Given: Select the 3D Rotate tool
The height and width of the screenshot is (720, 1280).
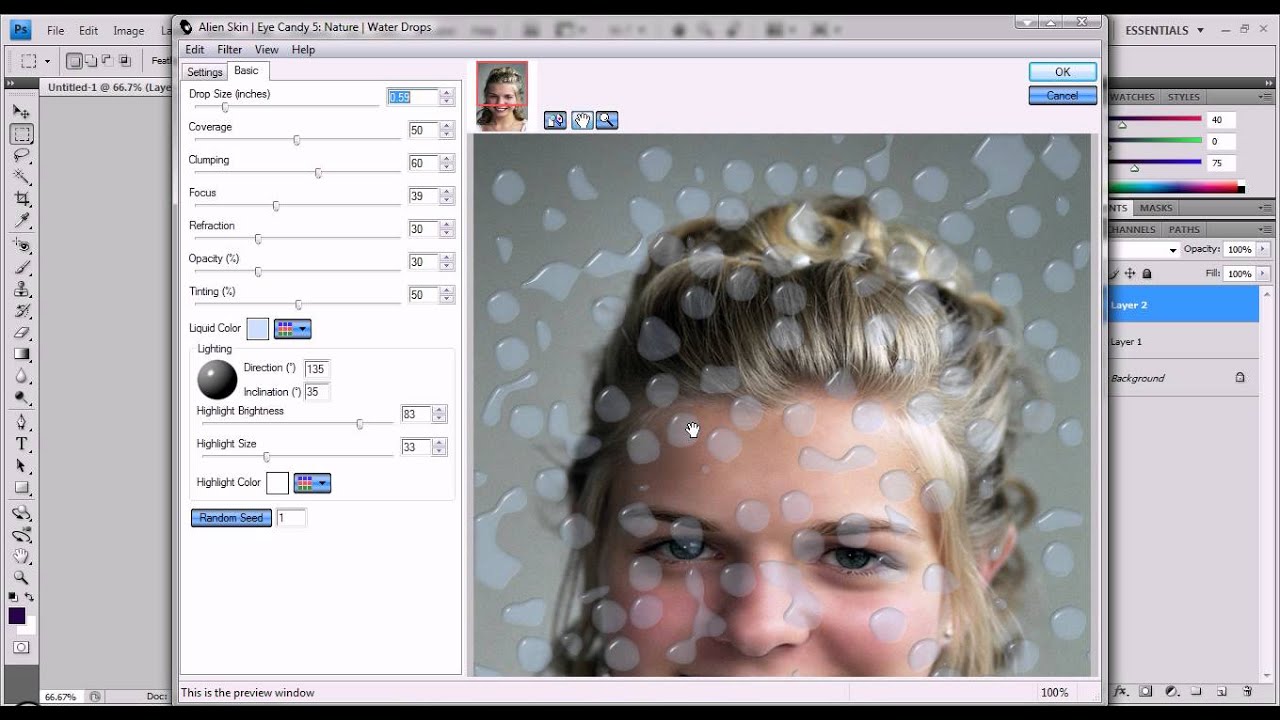Looking at the screenshot, I should pyautogui.click(x=21, y=513).
